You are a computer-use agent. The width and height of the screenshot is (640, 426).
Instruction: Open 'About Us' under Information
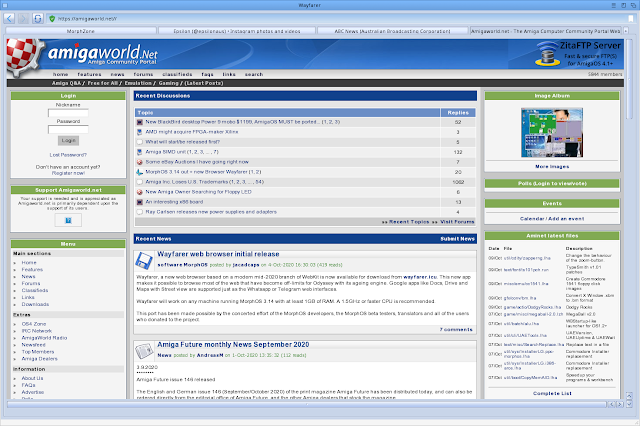click(x=32, y=378)
